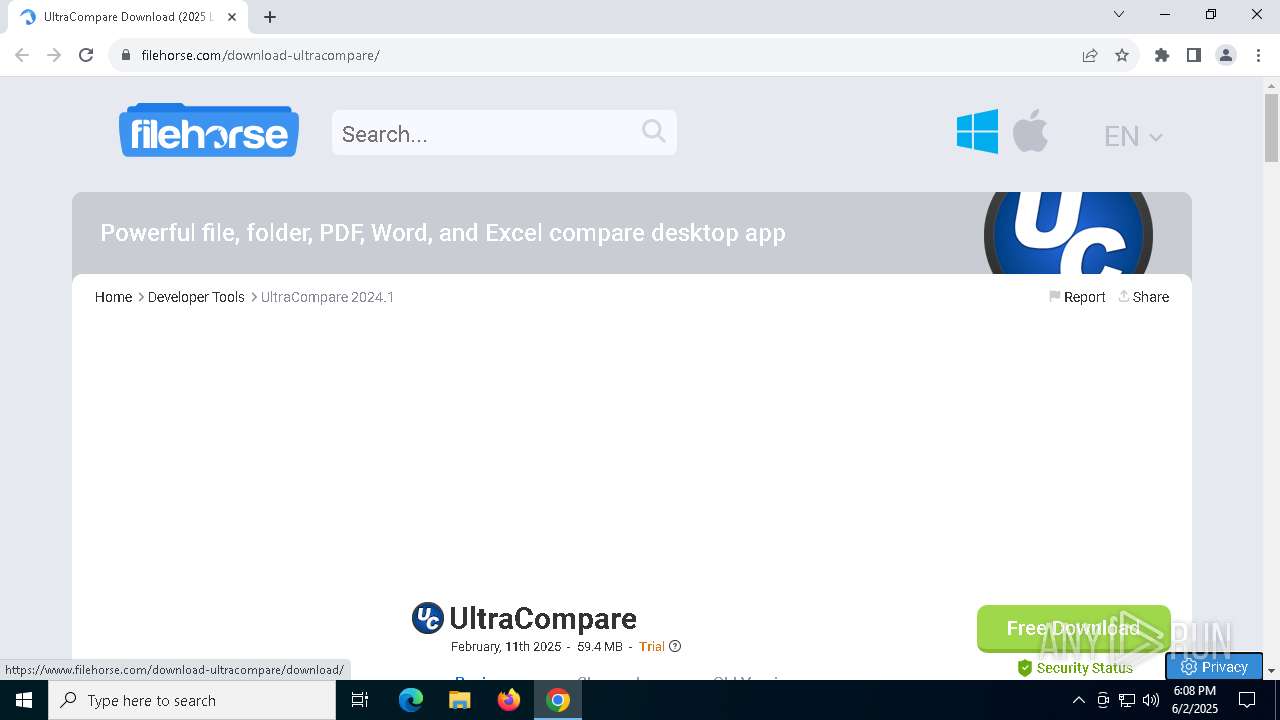Open the Privacy settings button
Screen dimensions: 1280x720
(x=1214, y=667)
